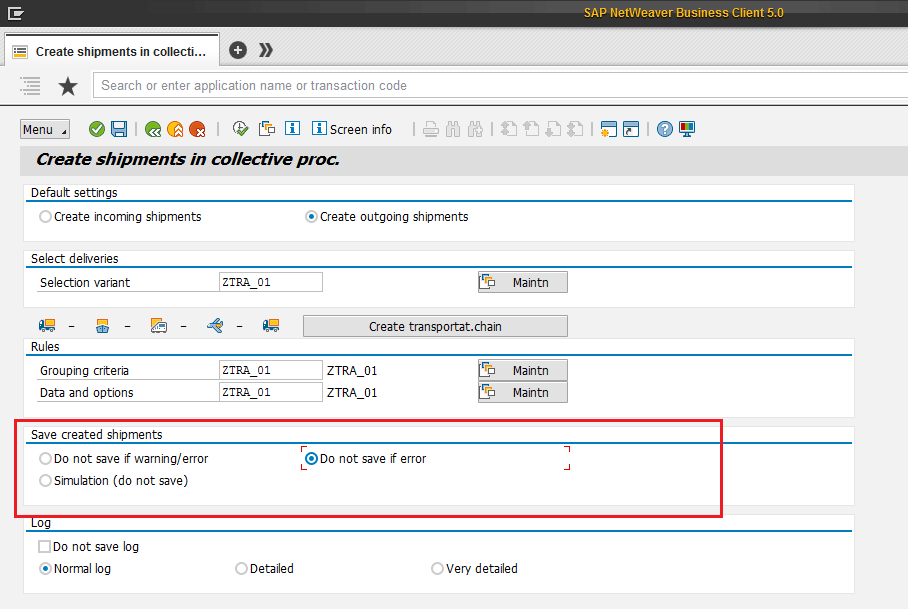The height and width of the screenshot is (609, 908).
Task: Click the Create New Session icon
Action: point(609,129)
